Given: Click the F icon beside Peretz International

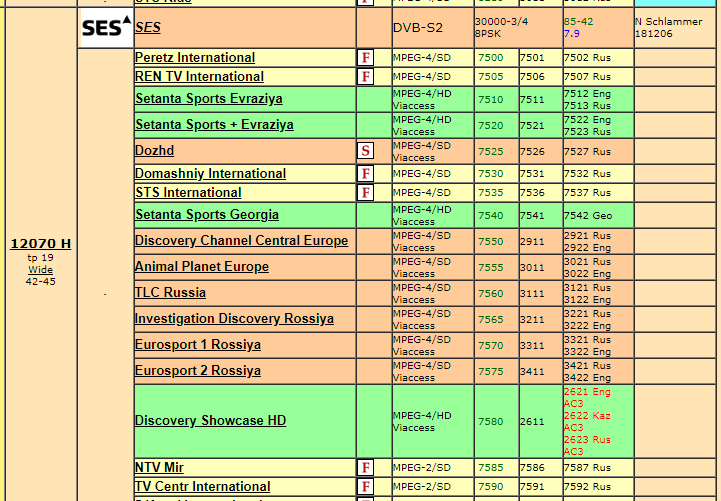Looking at the screenshot, I should click(x=366, y=58).
